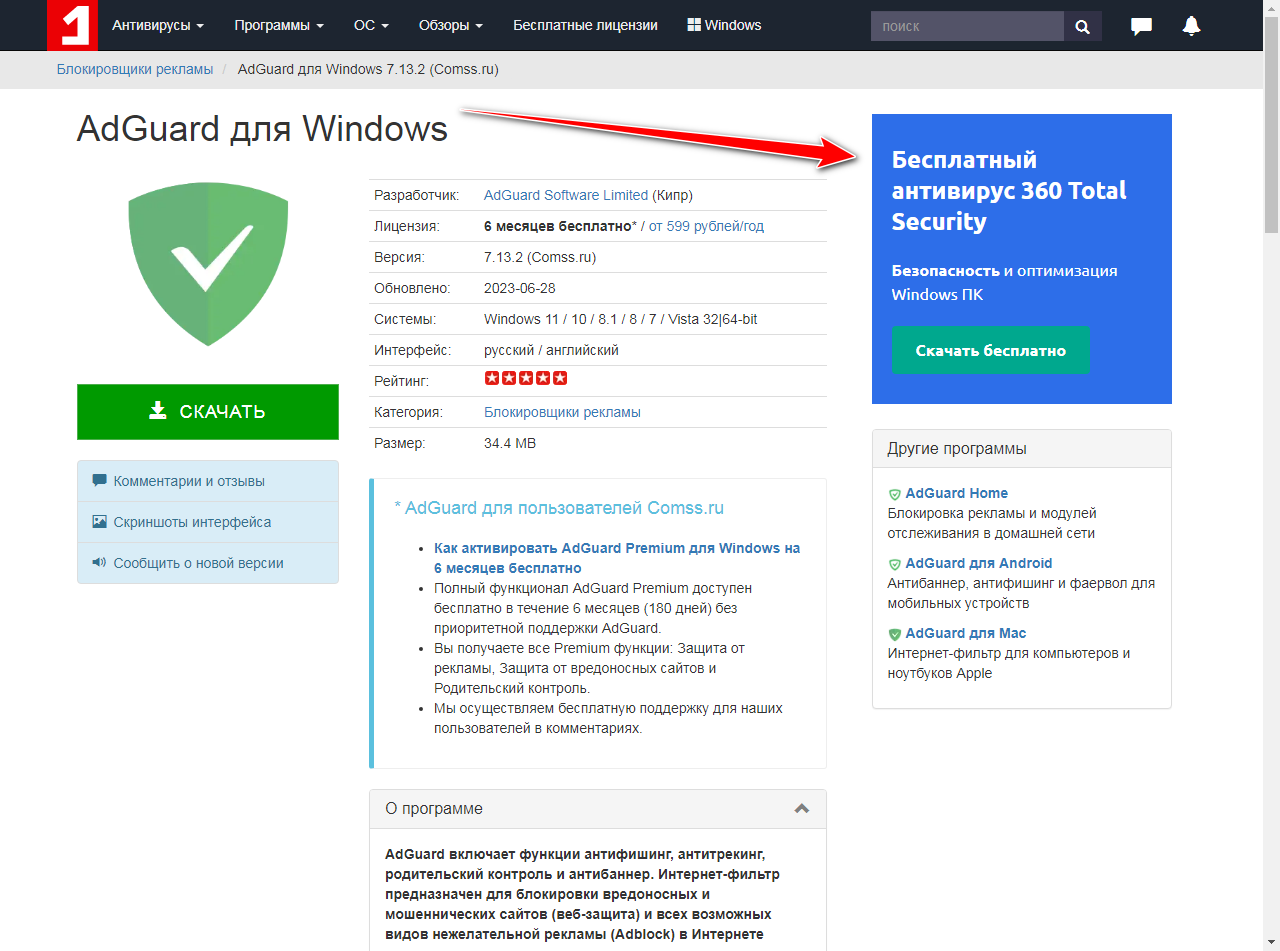Open the Windows menu item
The height and width of the screenshot is (951, 1280).
(x=724, y=25)
